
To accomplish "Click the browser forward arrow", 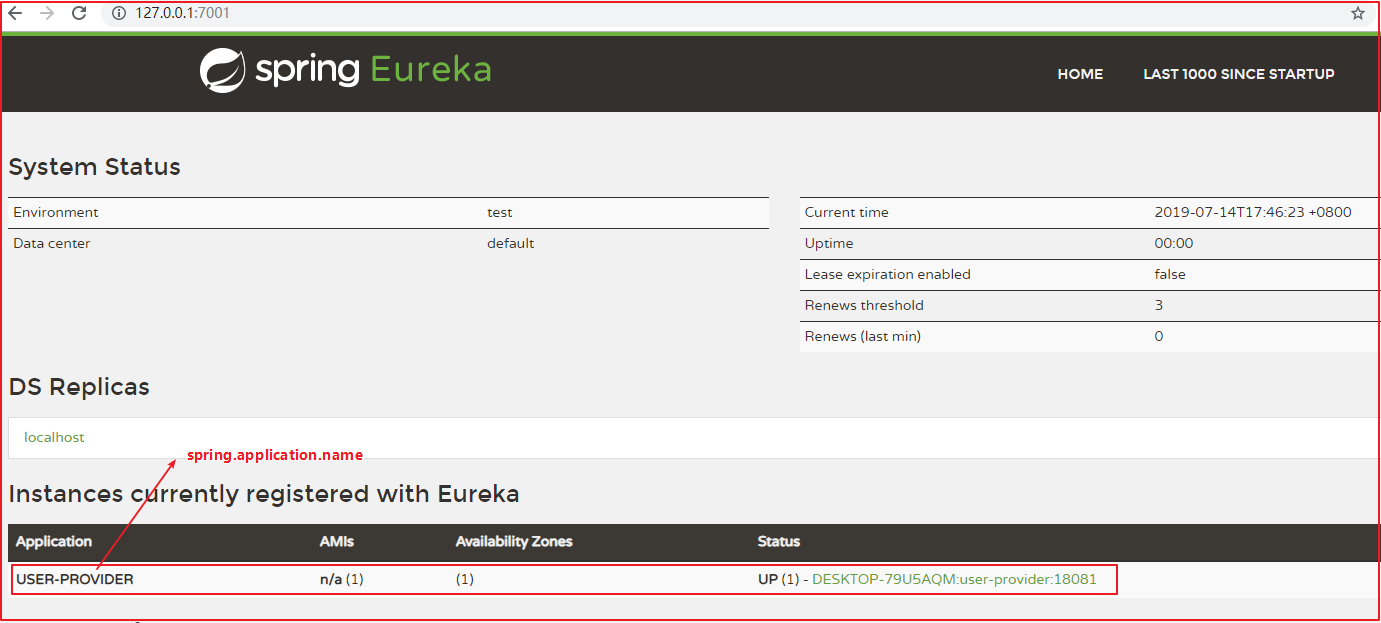I will [x=47, y=13].
